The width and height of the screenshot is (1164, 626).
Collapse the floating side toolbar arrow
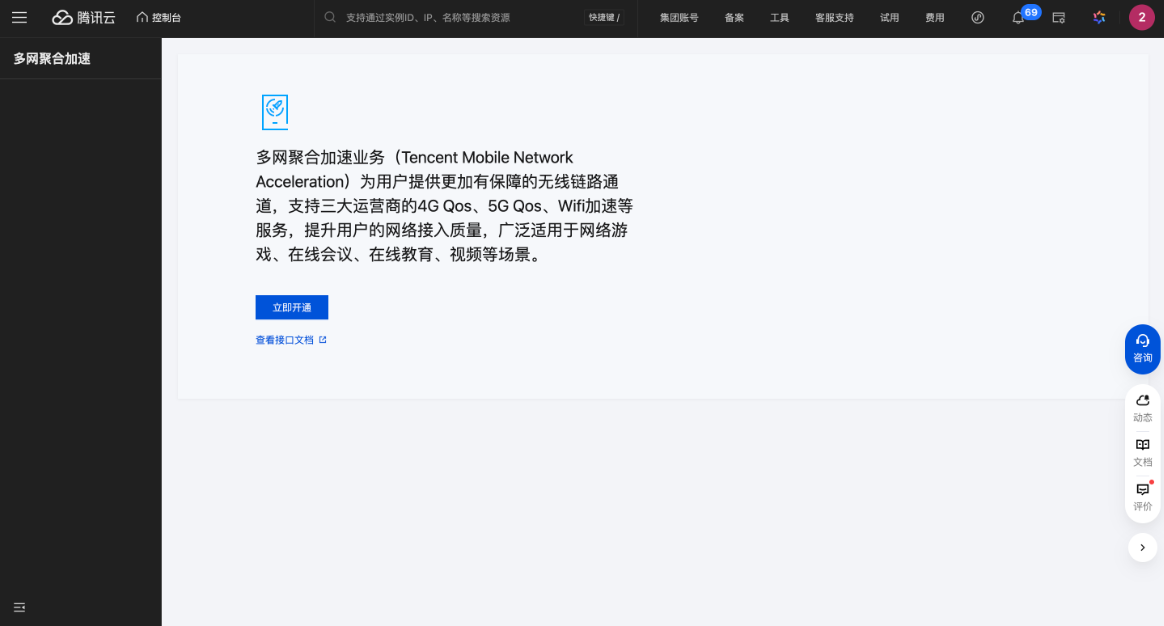point(1142,547)
